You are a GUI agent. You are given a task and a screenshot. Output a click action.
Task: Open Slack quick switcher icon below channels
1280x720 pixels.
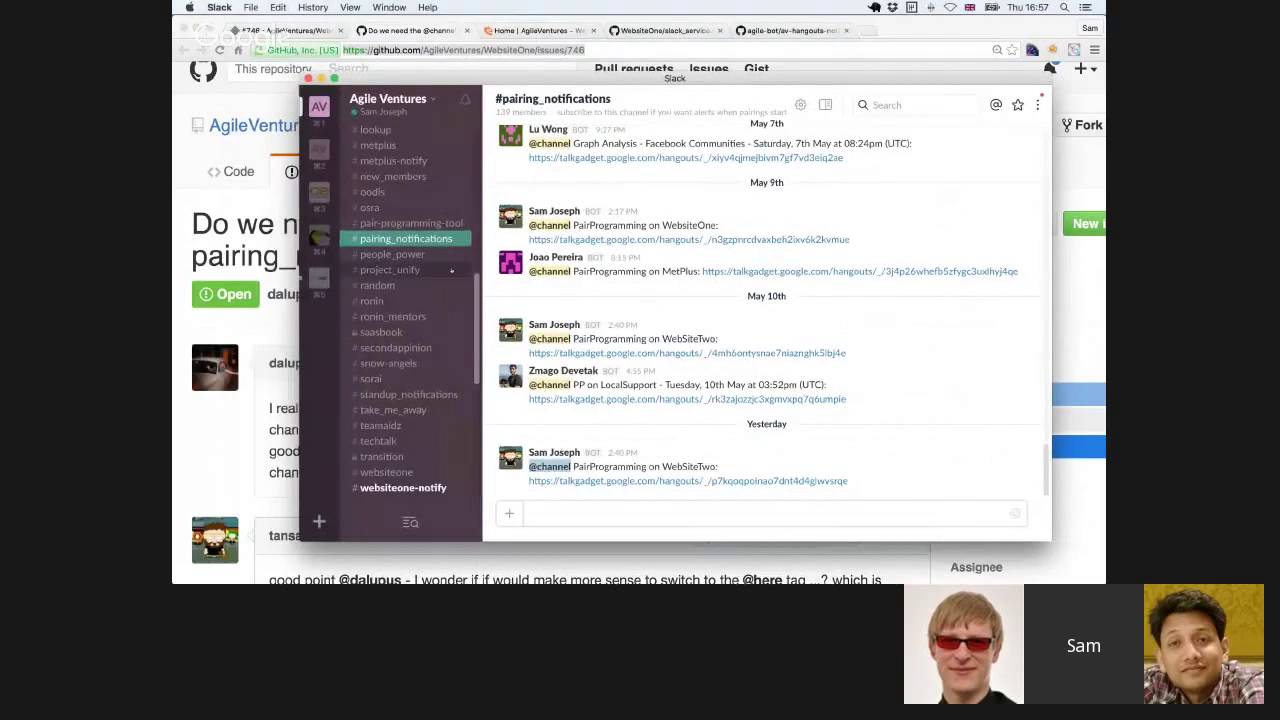tap(410, 522)
